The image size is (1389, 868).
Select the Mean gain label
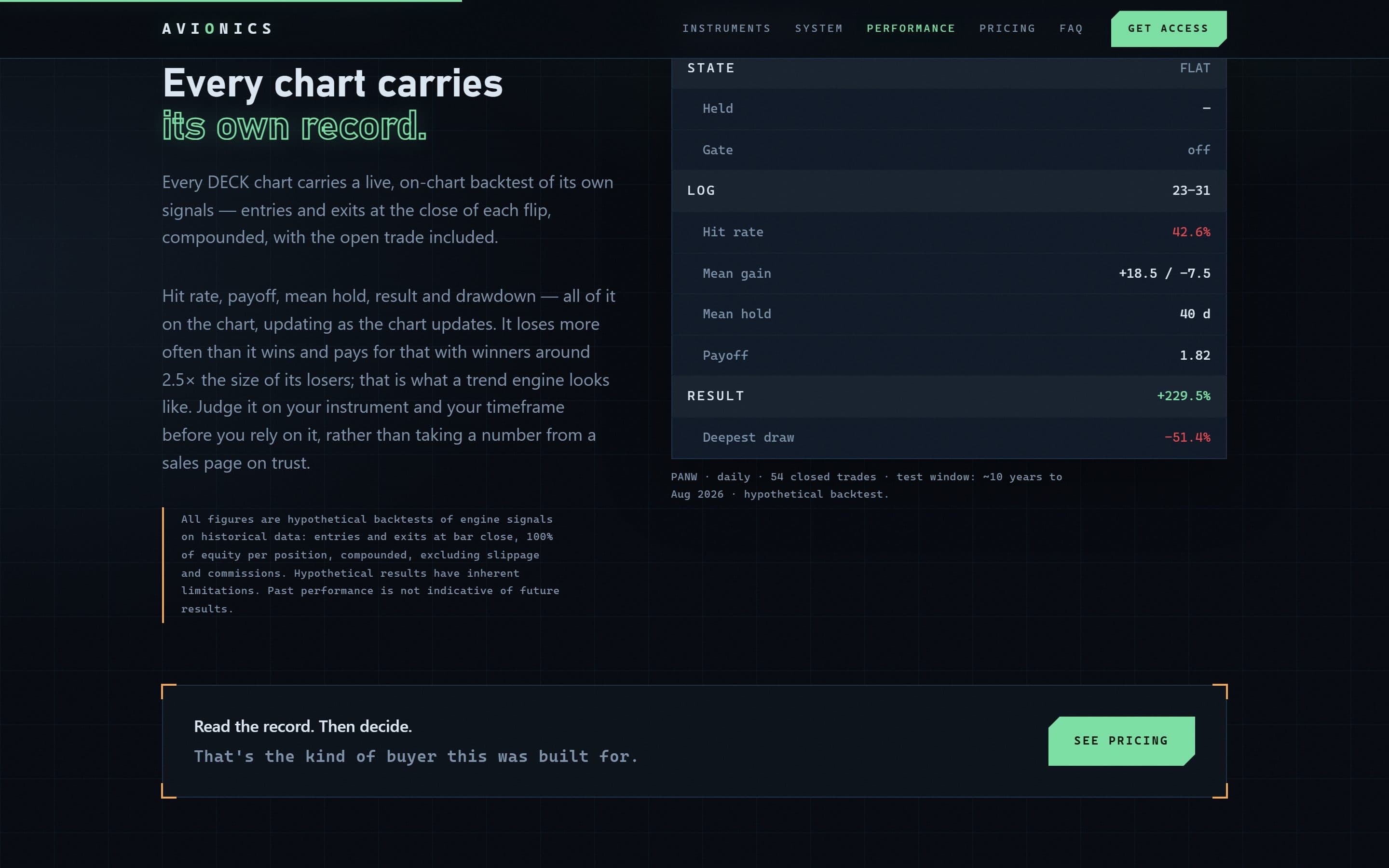(736, 273)
